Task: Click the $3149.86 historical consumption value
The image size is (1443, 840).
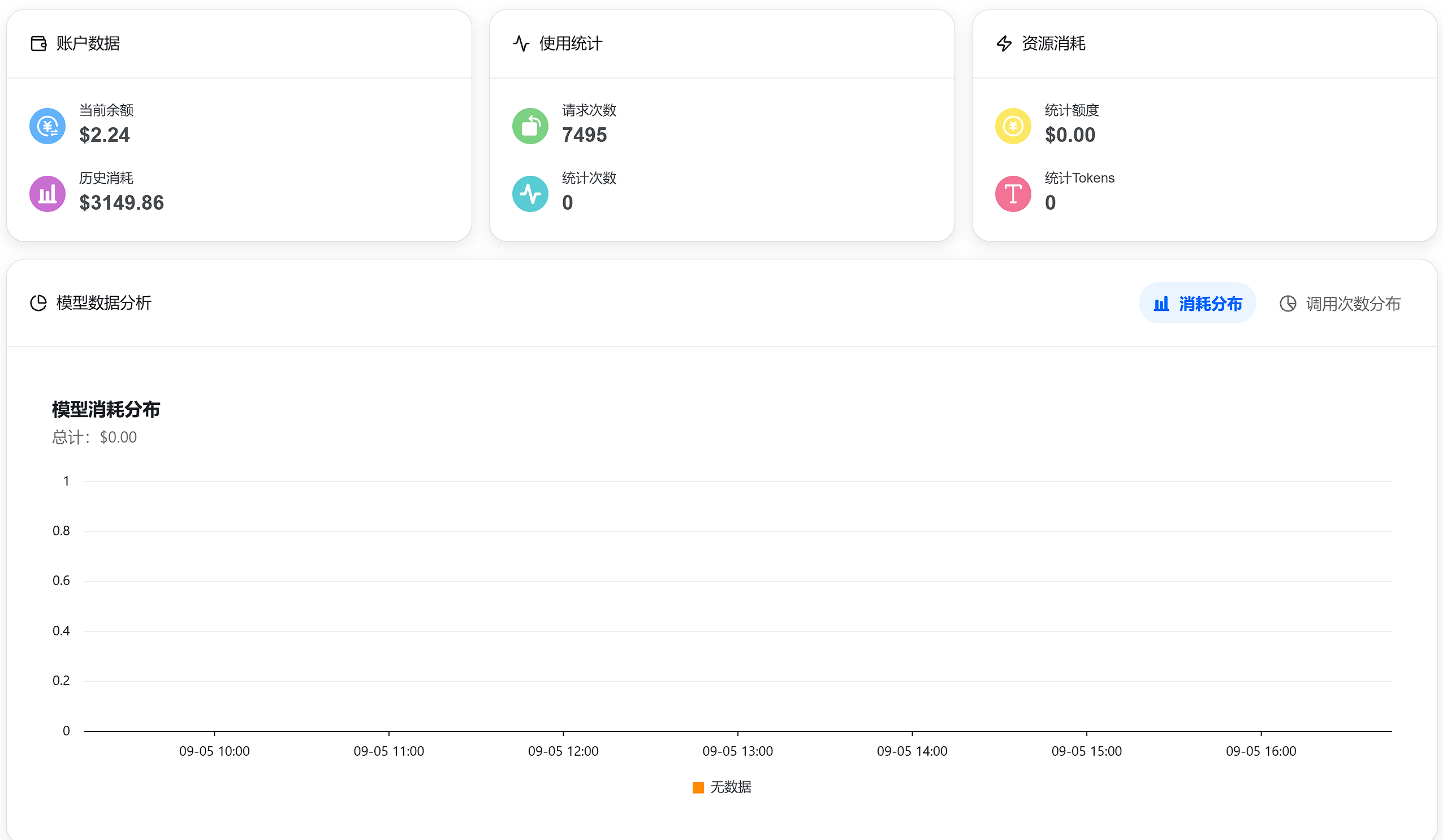Action: coord(122,203)
